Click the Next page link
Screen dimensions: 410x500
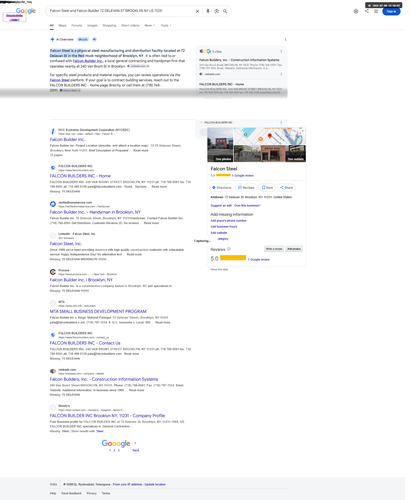(x=136, y=450)
